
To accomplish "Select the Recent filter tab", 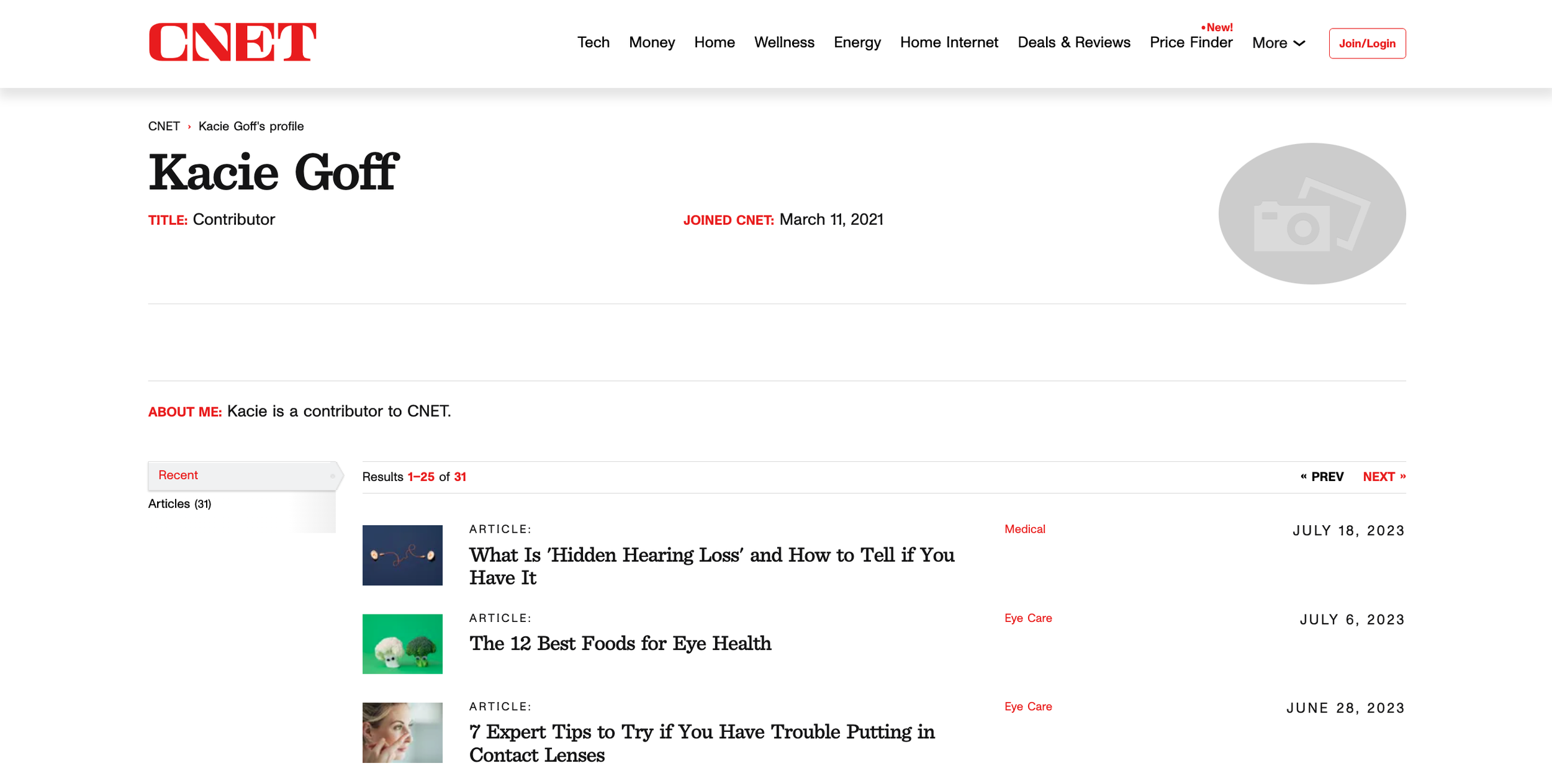I will tap(245, 475).
